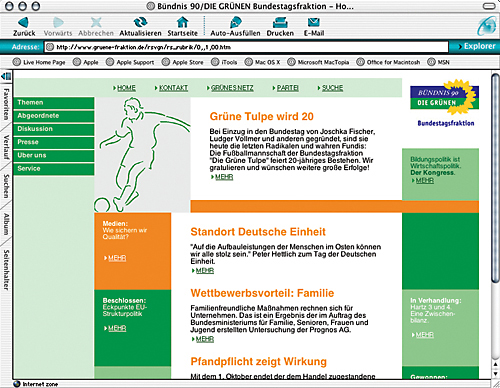Screen dimensions: 500x388
Task: Expand the Seitenhalter side panel
Action: (x=6, y=269)
